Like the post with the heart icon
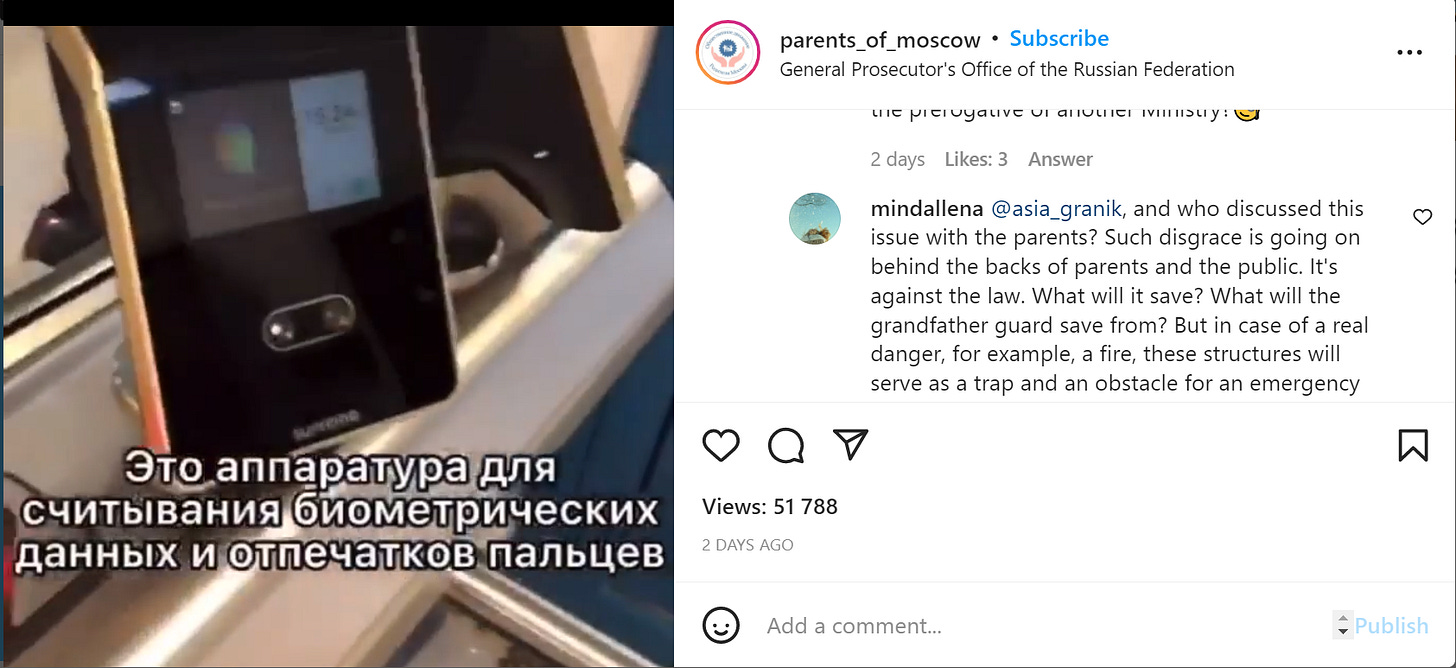 tap(721, 446)
